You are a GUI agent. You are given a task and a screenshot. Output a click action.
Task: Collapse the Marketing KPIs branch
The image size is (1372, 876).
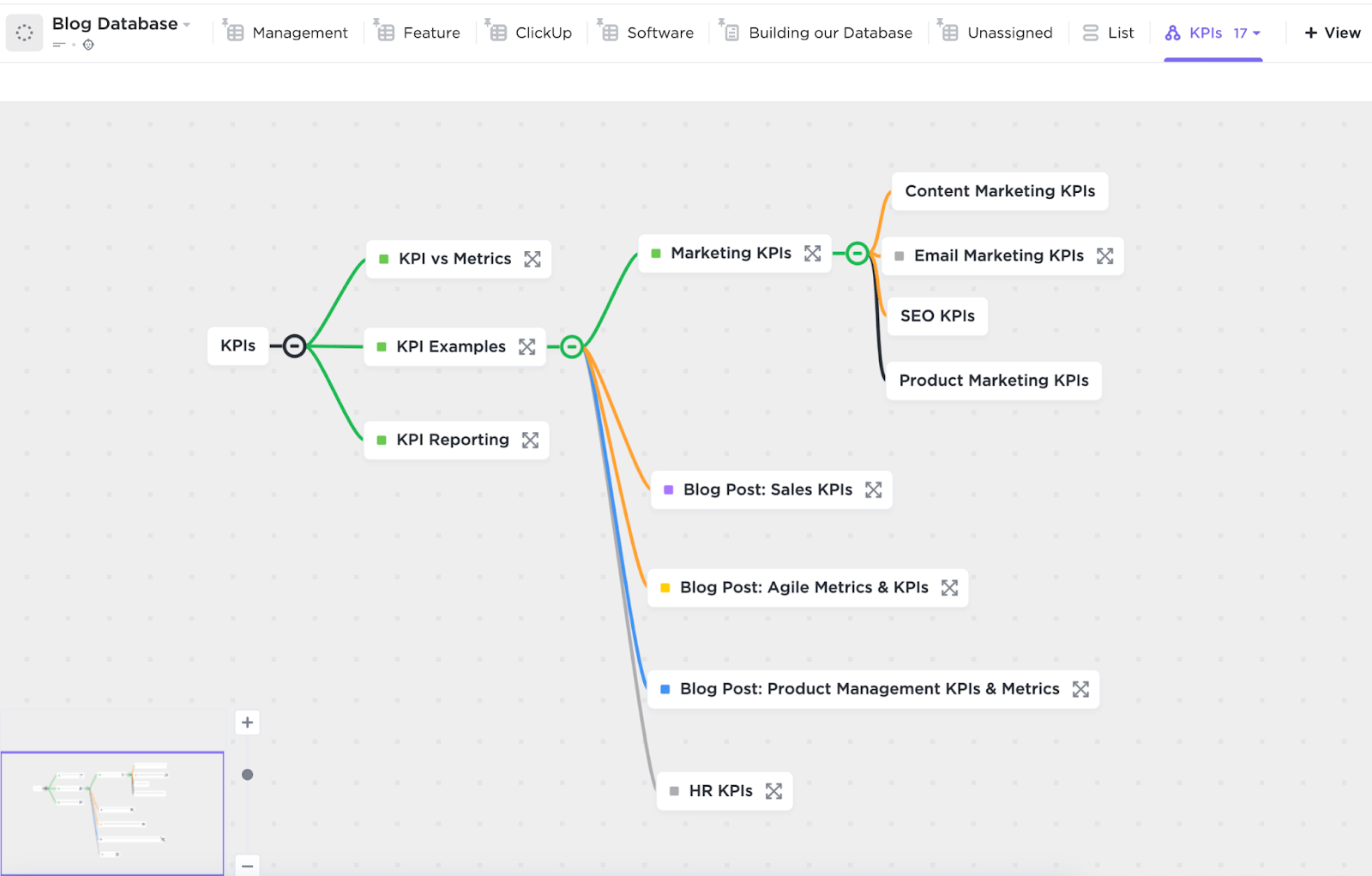[857, 254]
